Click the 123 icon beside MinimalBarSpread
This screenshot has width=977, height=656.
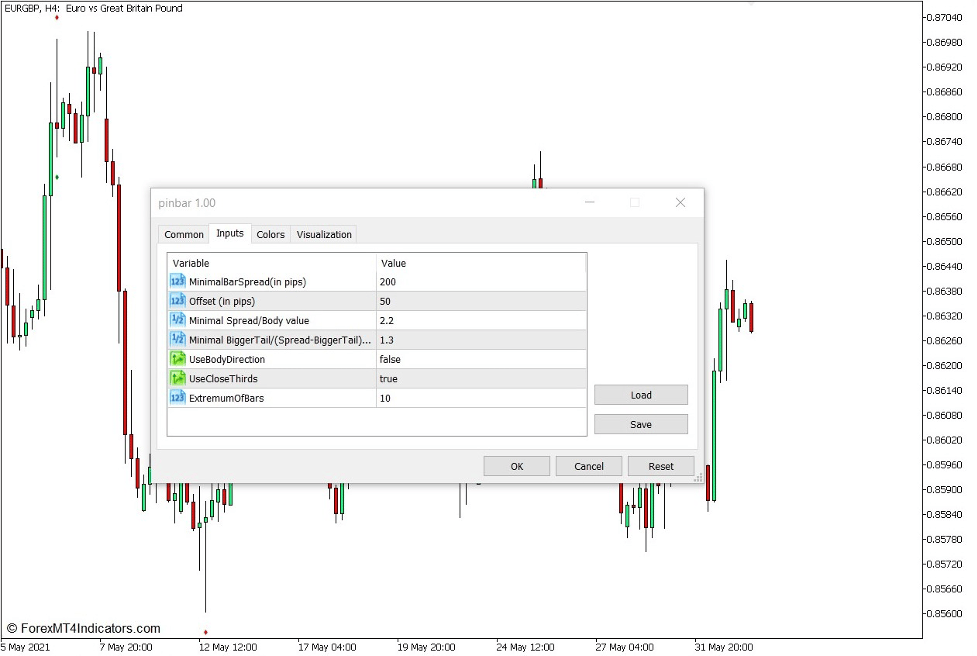(x=177, y=282)
